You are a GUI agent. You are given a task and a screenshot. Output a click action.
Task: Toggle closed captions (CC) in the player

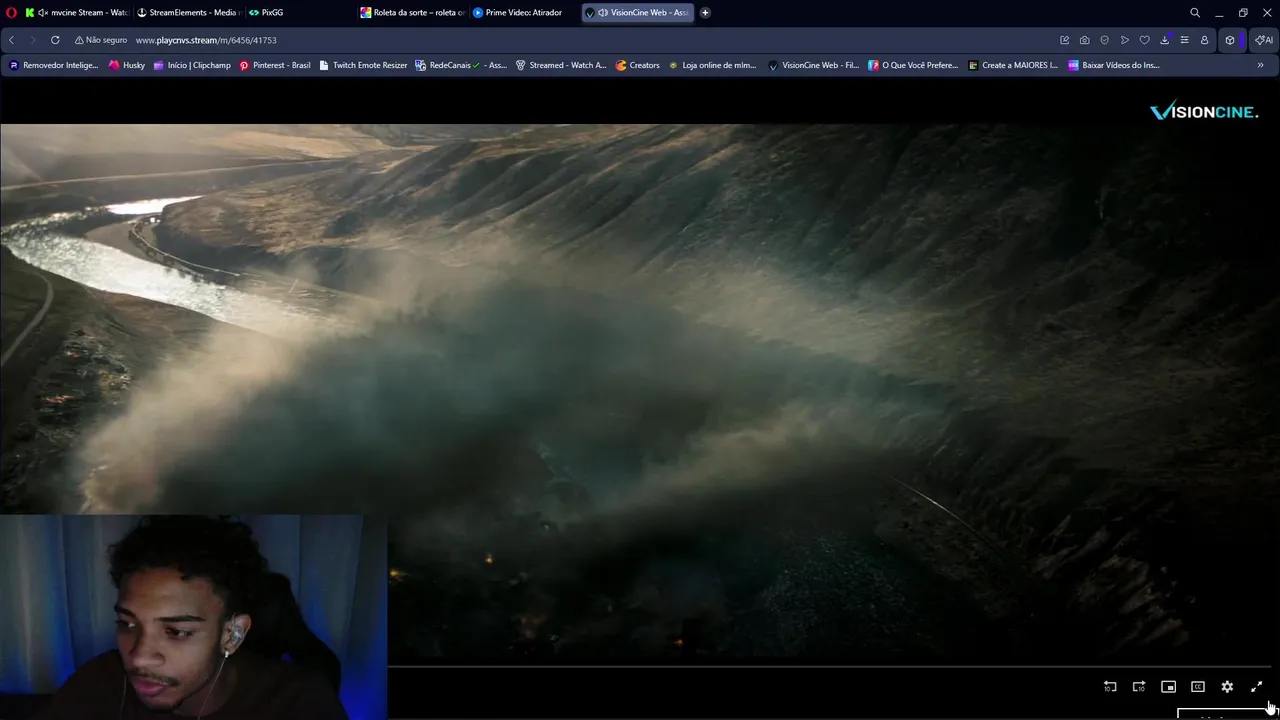pos(1198,687)
